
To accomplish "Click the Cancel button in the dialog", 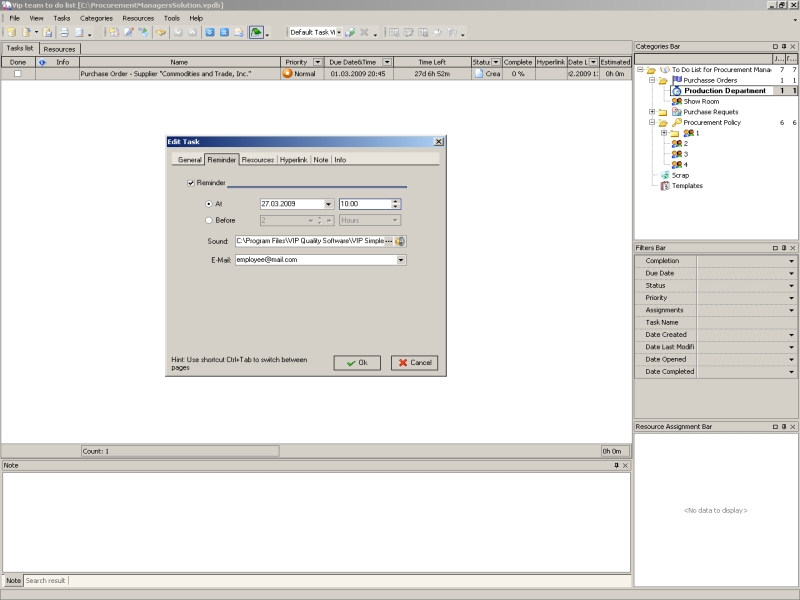I will (414, 363).
